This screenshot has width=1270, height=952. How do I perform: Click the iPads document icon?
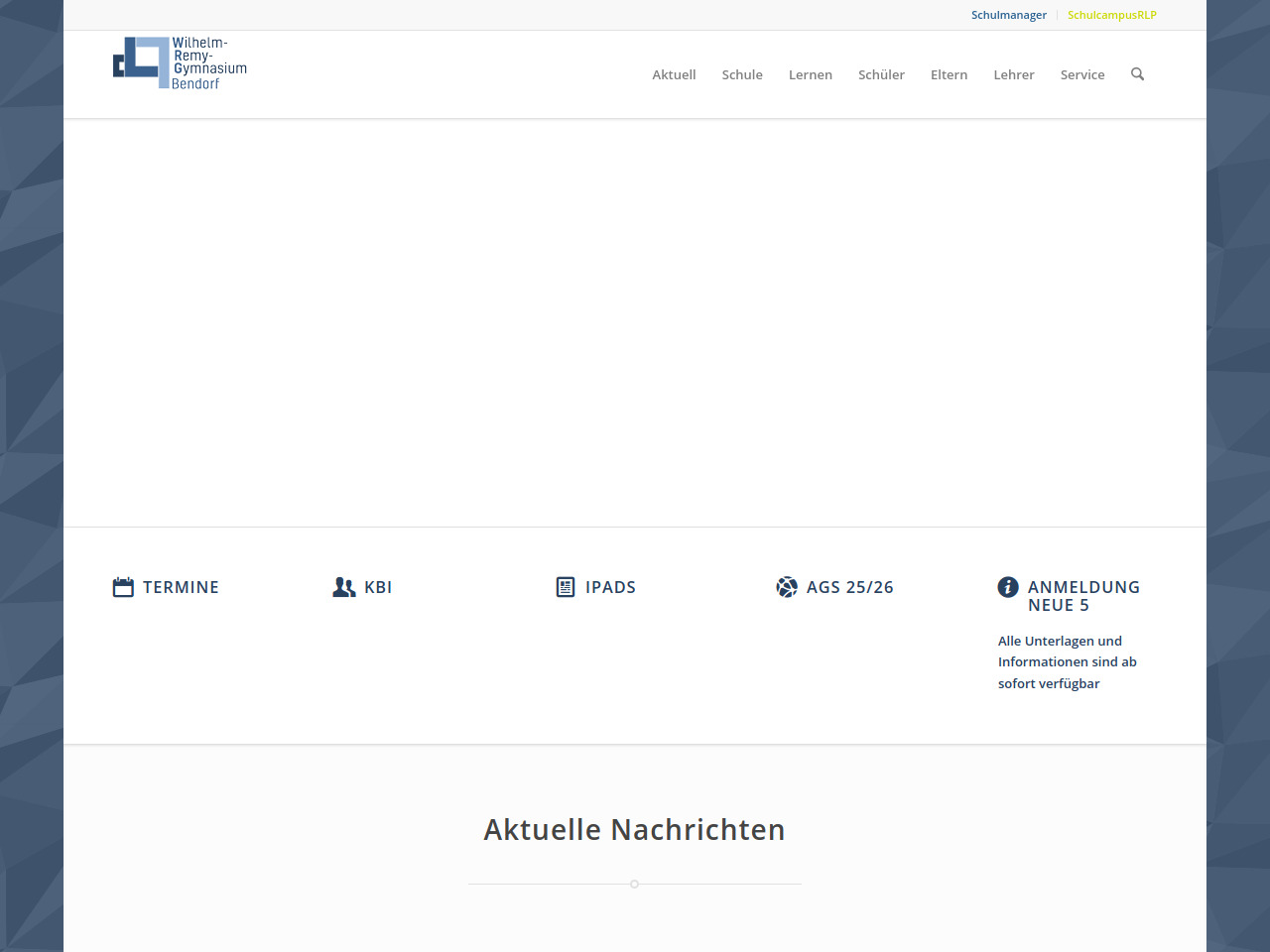566,587
